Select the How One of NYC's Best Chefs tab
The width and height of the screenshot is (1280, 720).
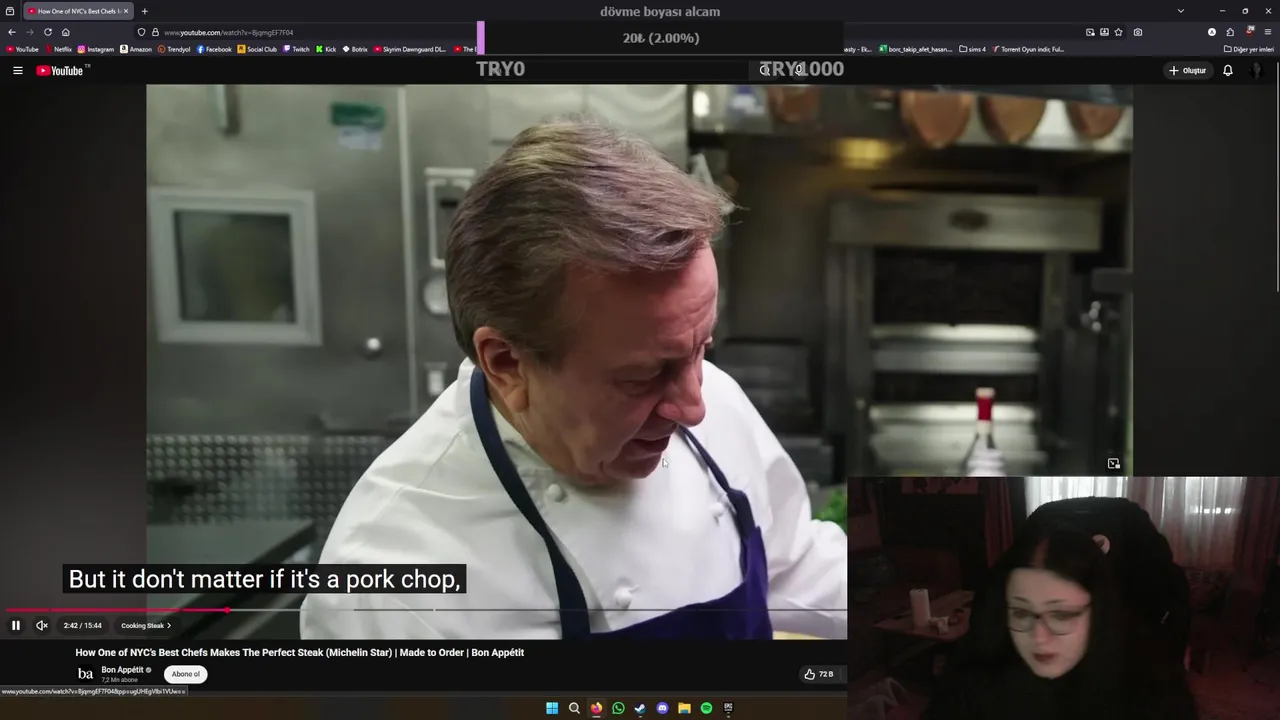77,11
